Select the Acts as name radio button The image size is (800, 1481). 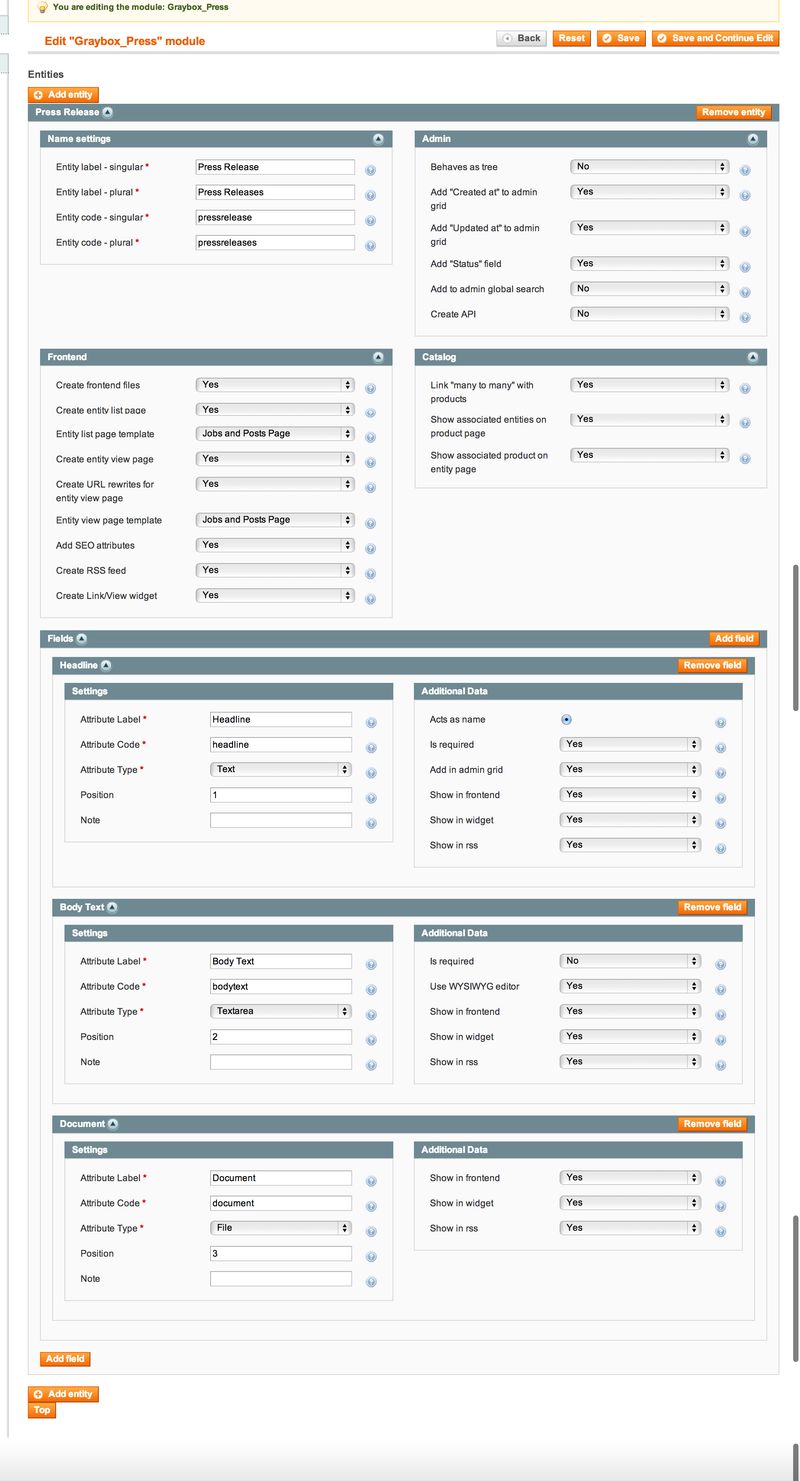click(x=566, y=719)
